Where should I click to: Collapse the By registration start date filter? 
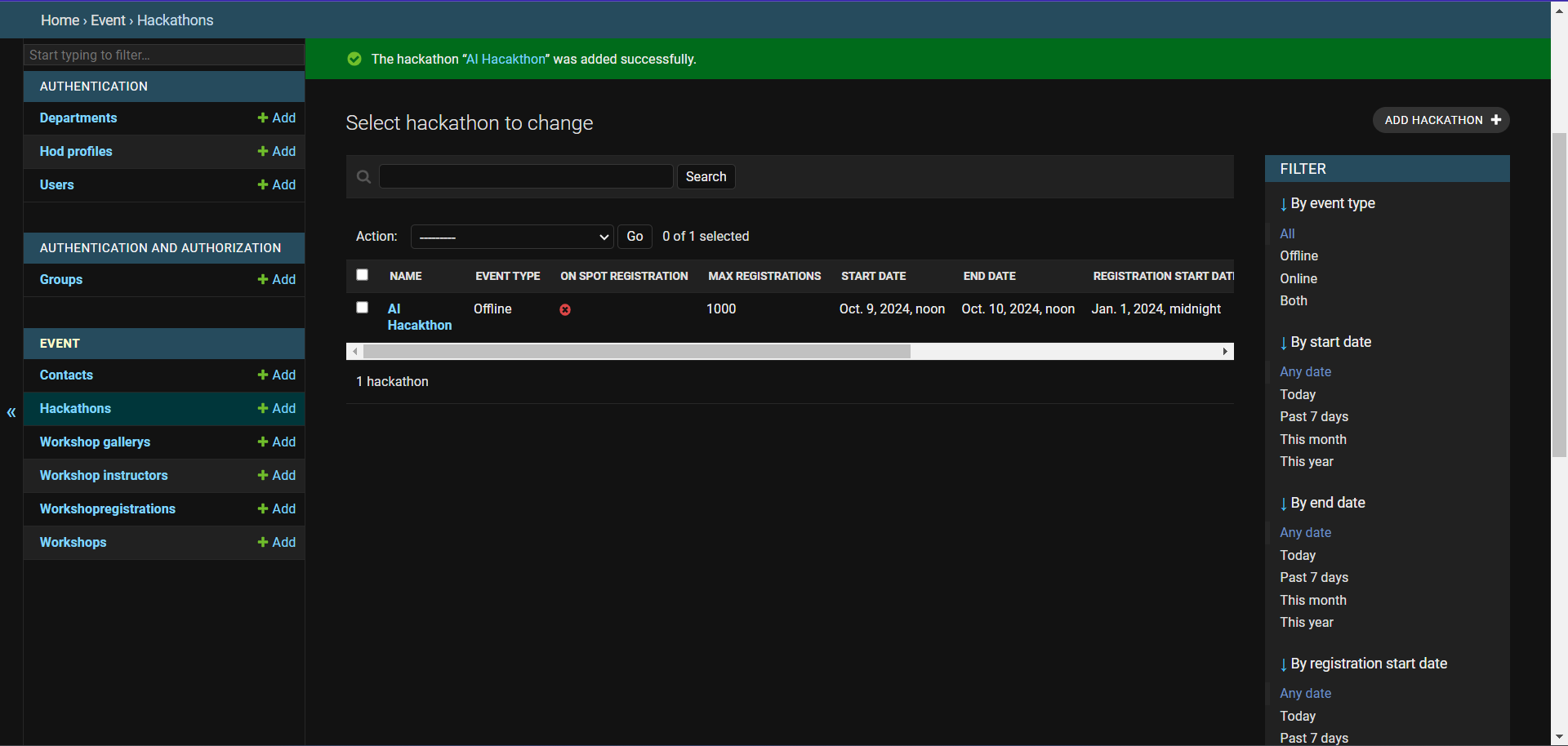tap(1364, 664)
